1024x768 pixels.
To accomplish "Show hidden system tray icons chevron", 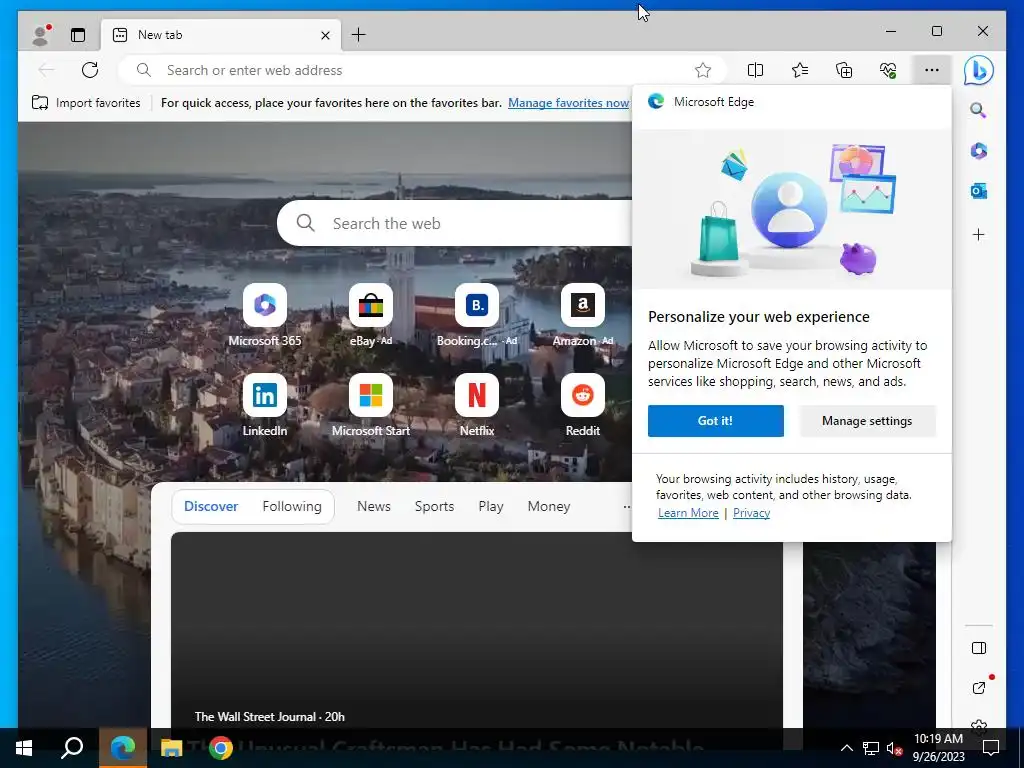I will 846,748.
